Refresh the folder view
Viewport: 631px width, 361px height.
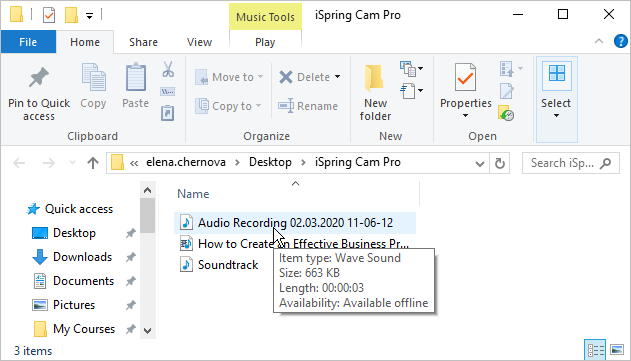[x=500, y=163]
